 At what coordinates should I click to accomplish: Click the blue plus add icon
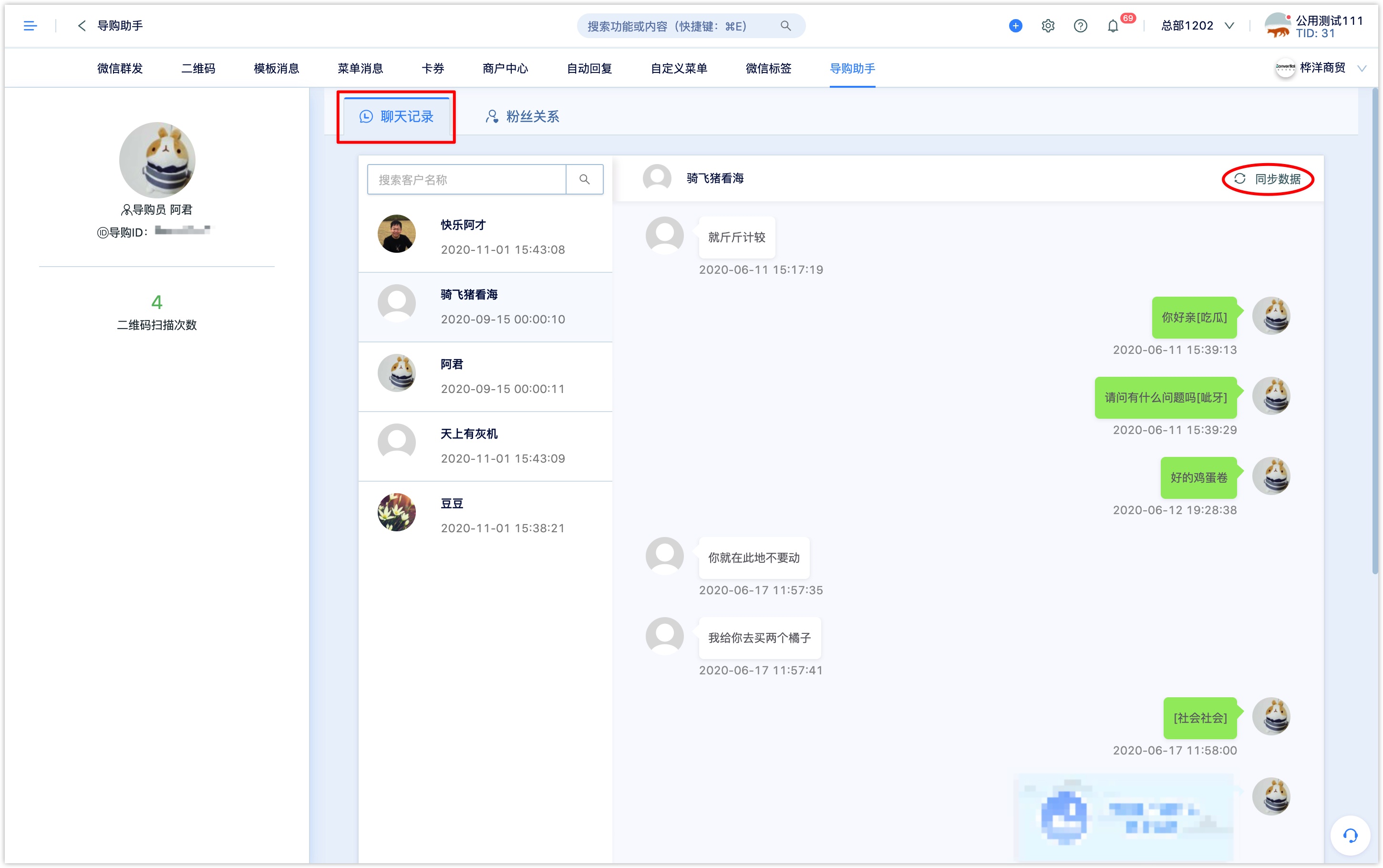1015,26
